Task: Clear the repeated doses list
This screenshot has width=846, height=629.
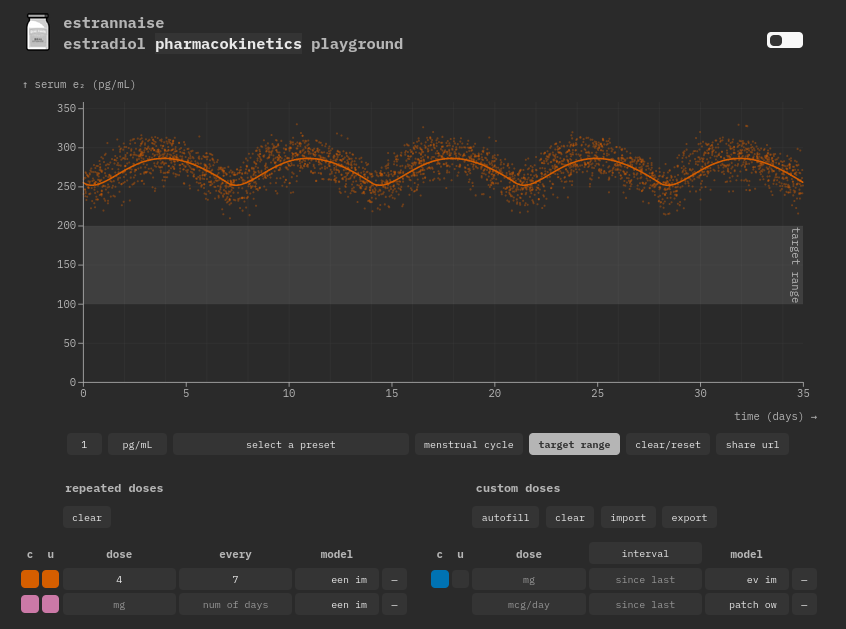Action: coord(87,517)
